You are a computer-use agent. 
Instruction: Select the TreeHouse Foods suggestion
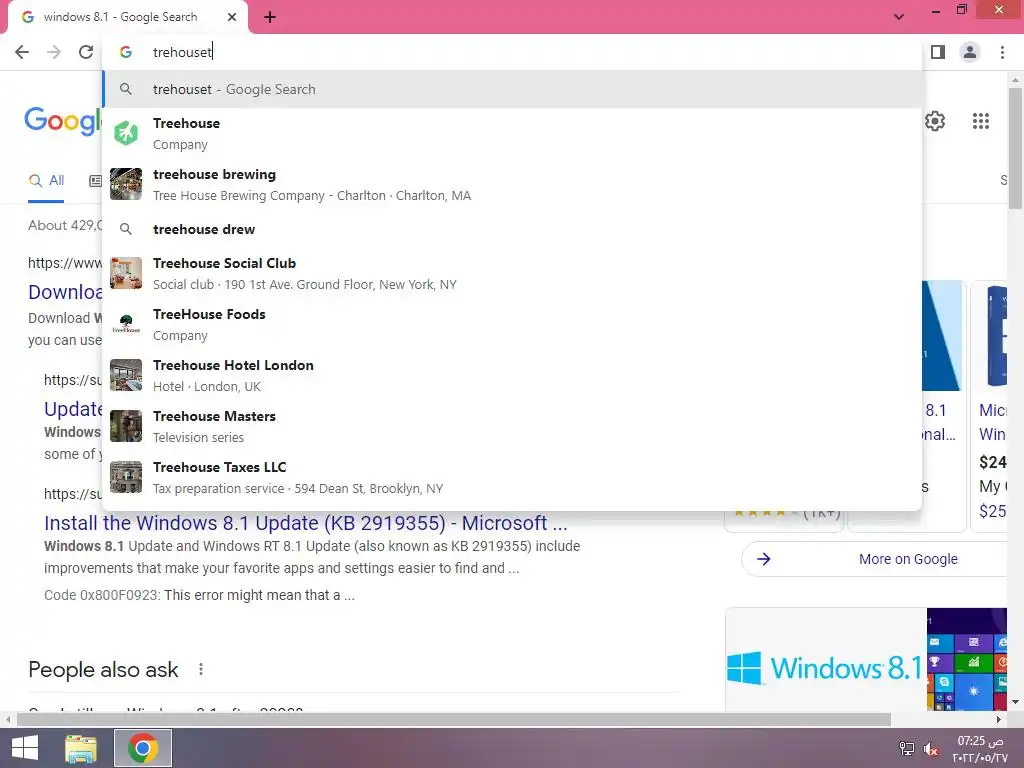click(x=512, y=324)
